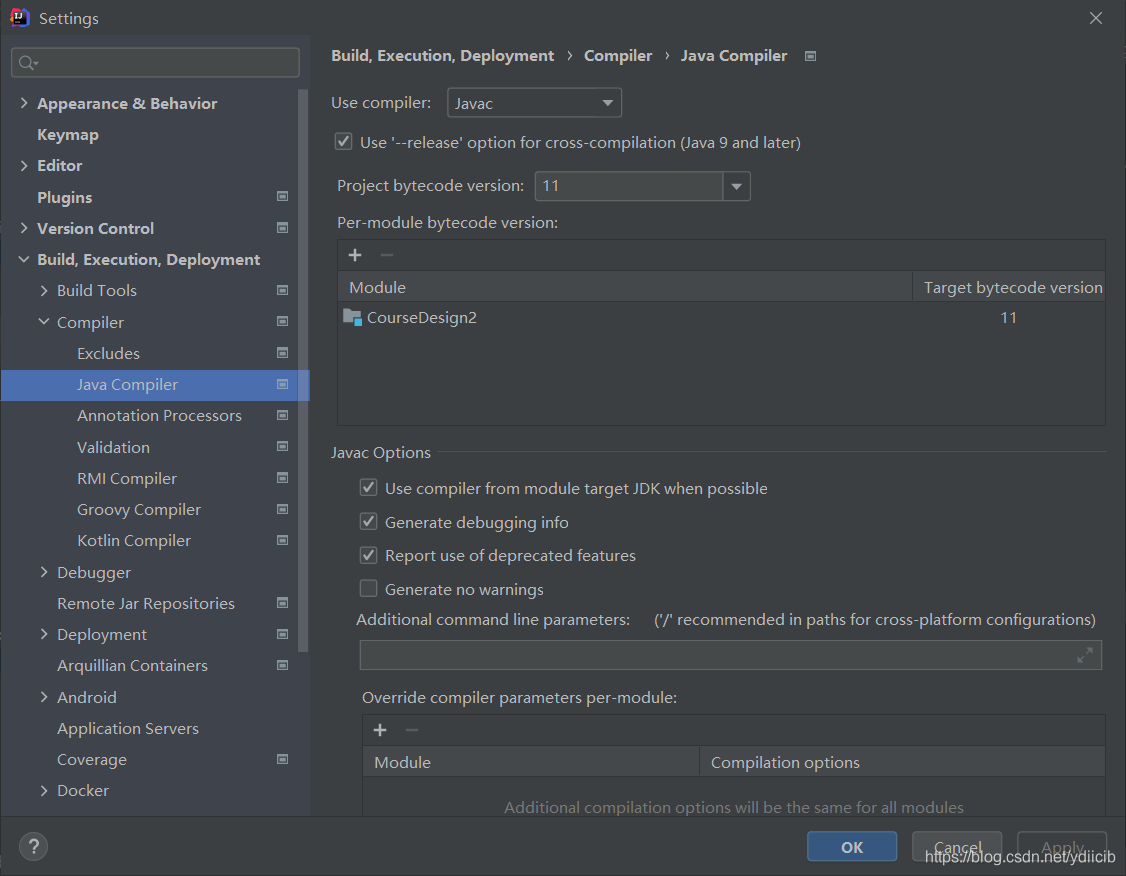Click the project-level icon beside Compiler
The image size is (1126, 876).
click(282, 322)
